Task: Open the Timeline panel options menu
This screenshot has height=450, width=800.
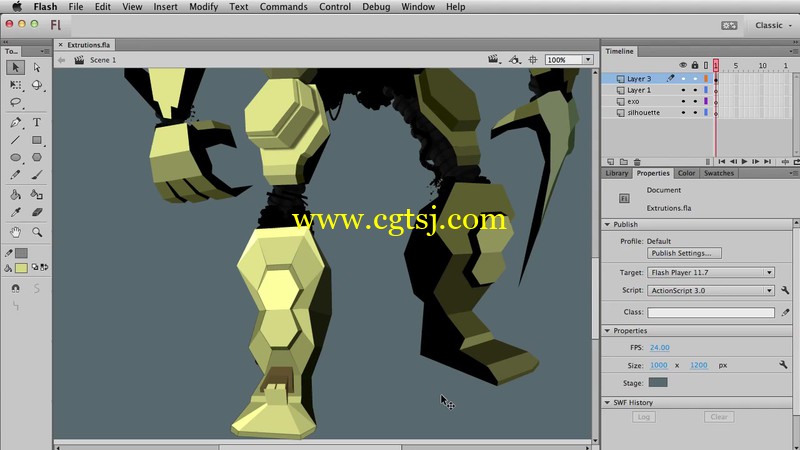Action: (792, 51)
